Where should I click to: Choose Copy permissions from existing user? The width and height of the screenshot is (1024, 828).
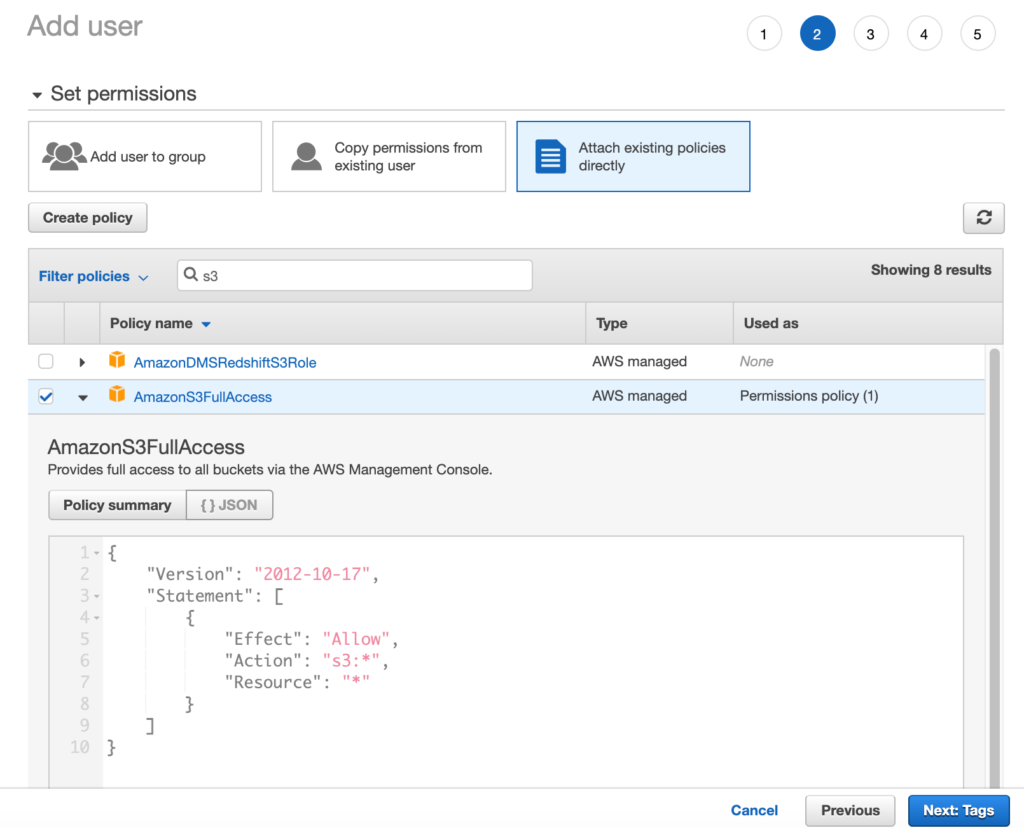pyautogui.click(x=389, y=157)
